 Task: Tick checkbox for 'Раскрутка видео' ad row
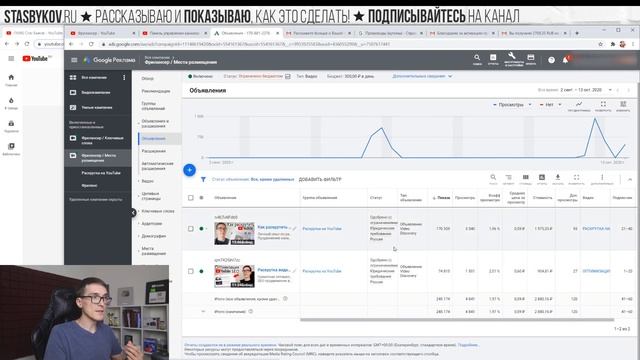coord(191,271)
